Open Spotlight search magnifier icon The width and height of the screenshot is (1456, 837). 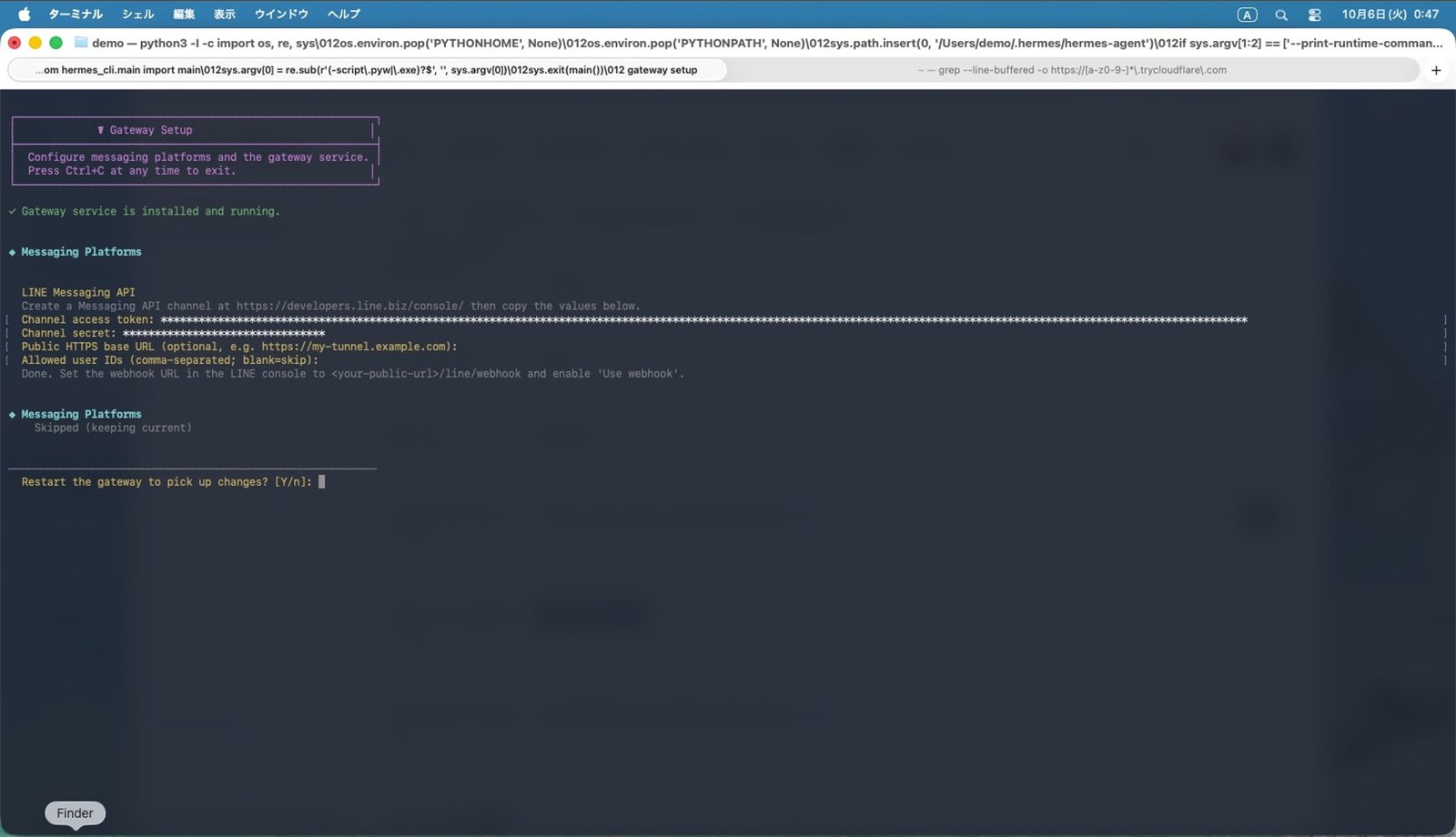(1281, 15)
